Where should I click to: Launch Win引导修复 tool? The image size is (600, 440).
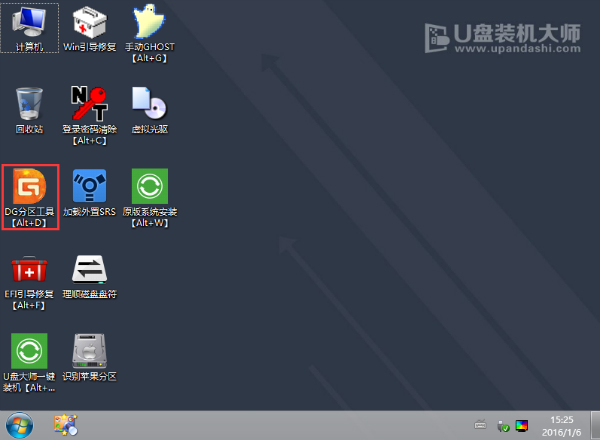point(90,28)
